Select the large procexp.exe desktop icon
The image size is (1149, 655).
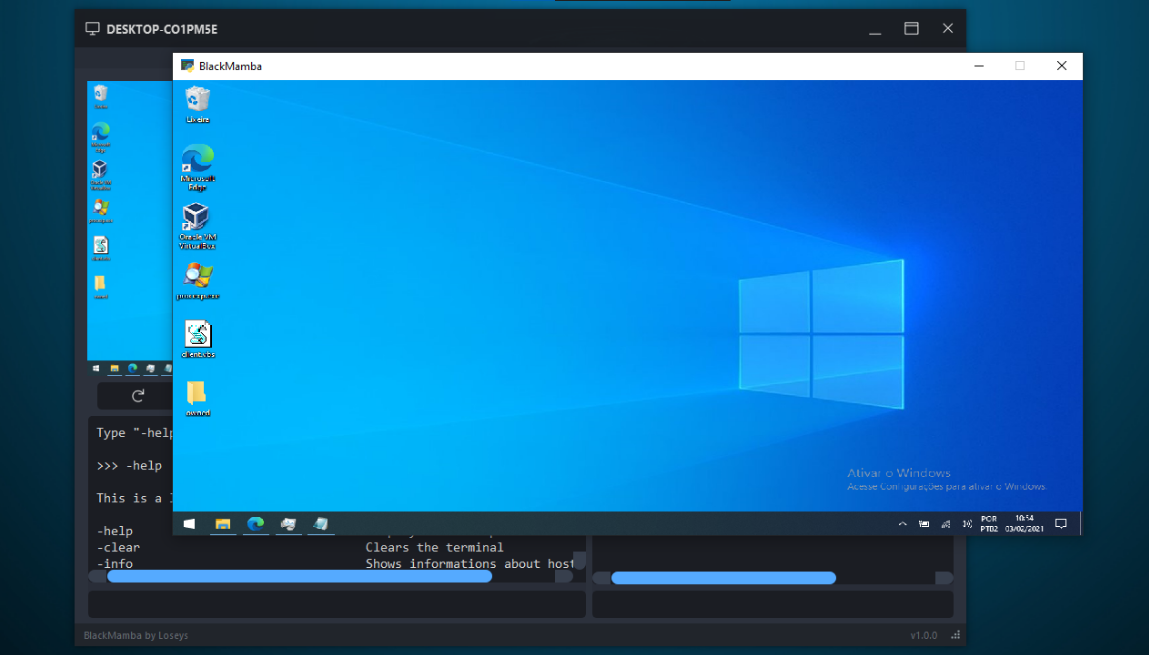point(197,281)
